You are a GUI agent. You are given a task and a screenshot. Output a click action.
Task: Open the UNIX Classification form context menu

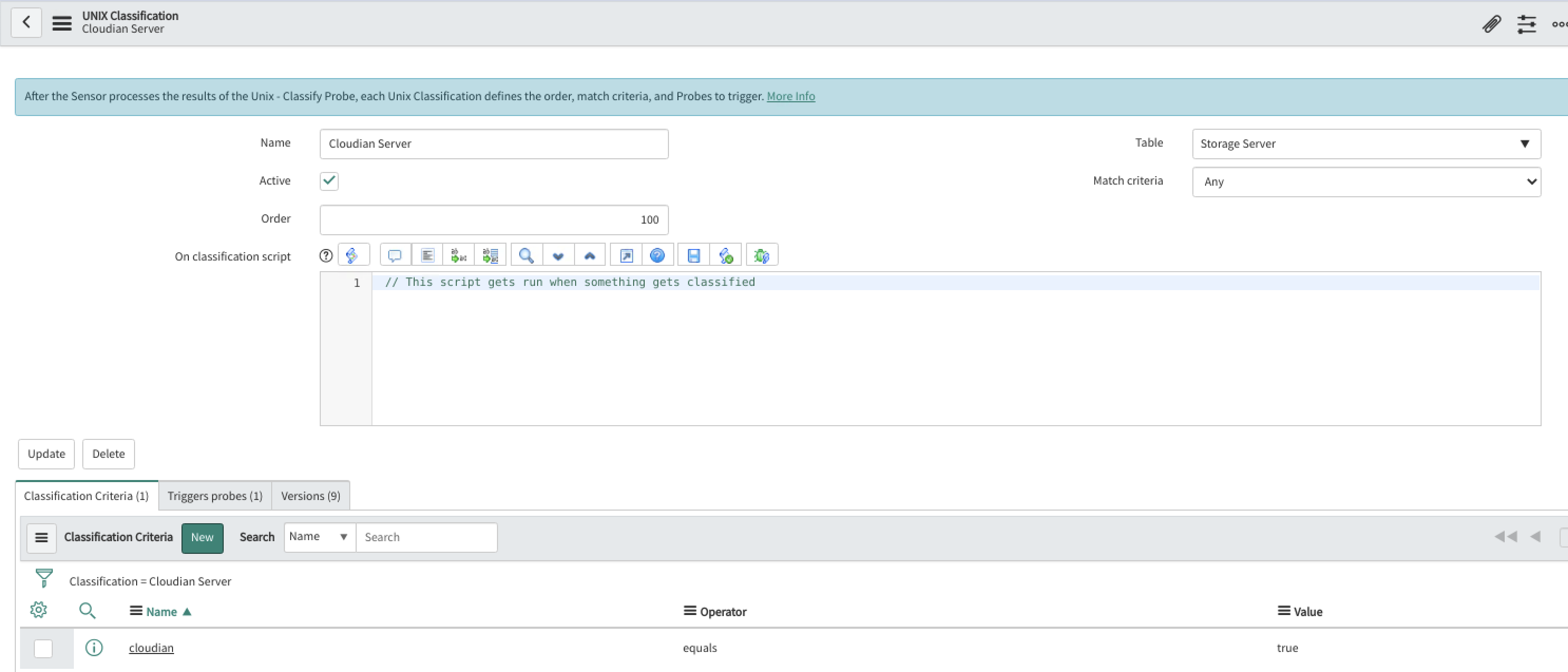[62, 23]
